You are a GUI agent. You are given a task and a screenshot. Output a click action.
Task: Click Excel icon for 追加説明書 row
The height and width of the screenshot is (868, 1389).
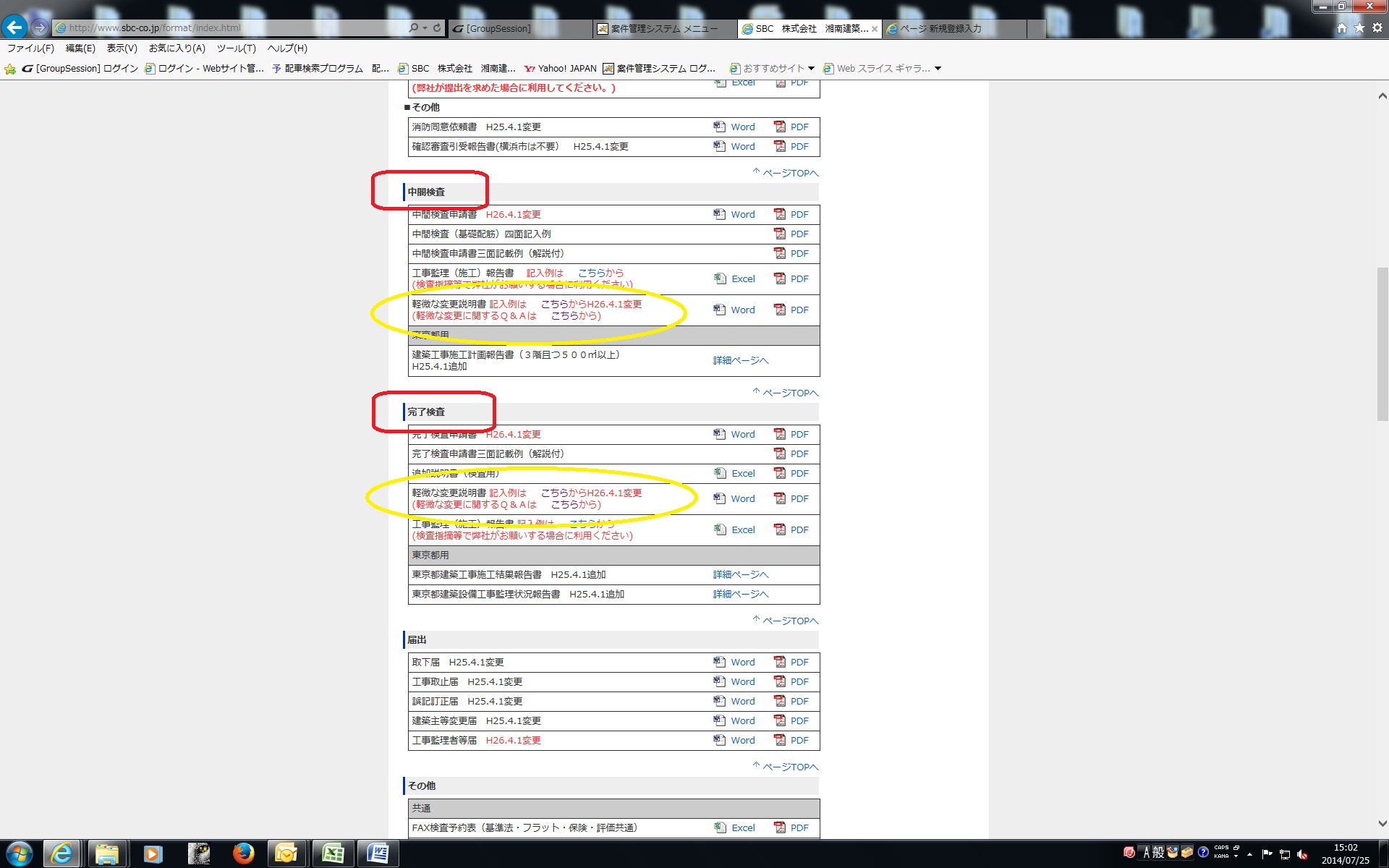coord(721,473)
